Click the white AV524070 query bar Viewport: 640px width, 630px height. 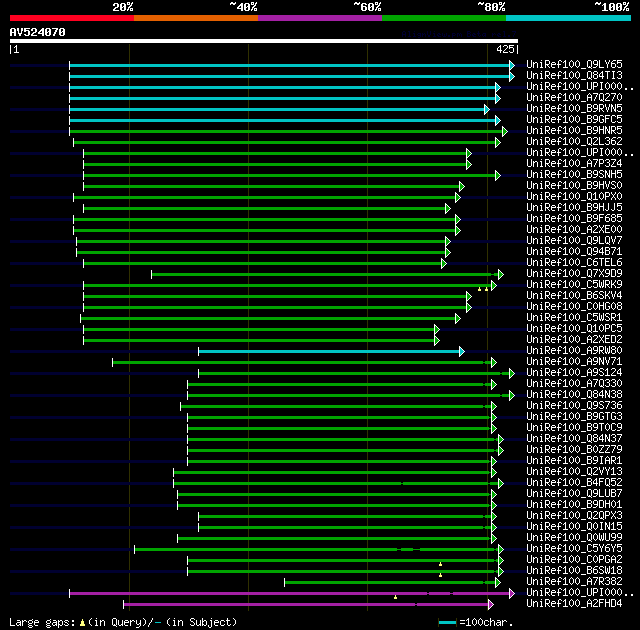coord(264,41)
